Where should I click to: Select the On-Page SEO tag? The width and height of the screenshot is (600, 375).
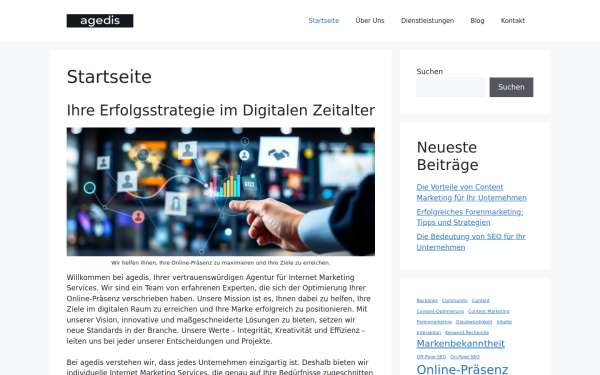click(465, 357)
